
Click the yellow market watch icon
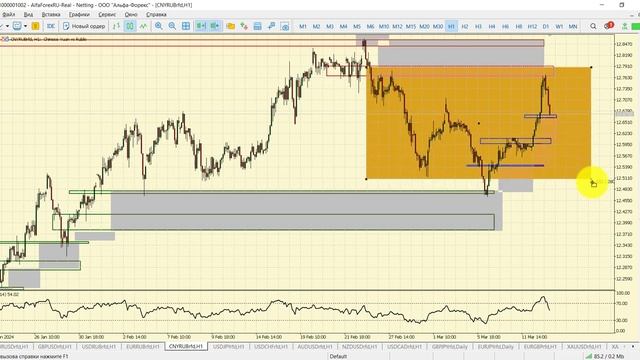(x=36, y=26)
